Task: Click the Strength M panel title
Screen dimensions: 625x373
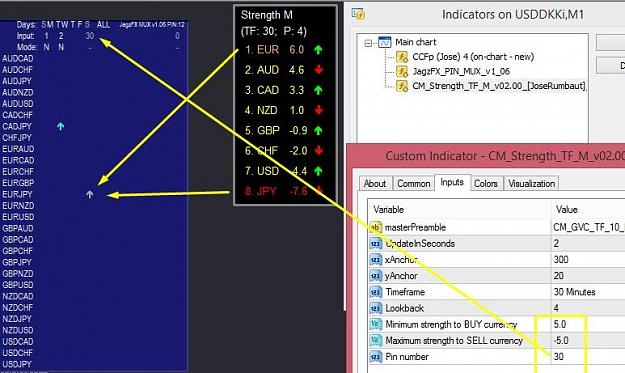Action: (x=267, y=15)
